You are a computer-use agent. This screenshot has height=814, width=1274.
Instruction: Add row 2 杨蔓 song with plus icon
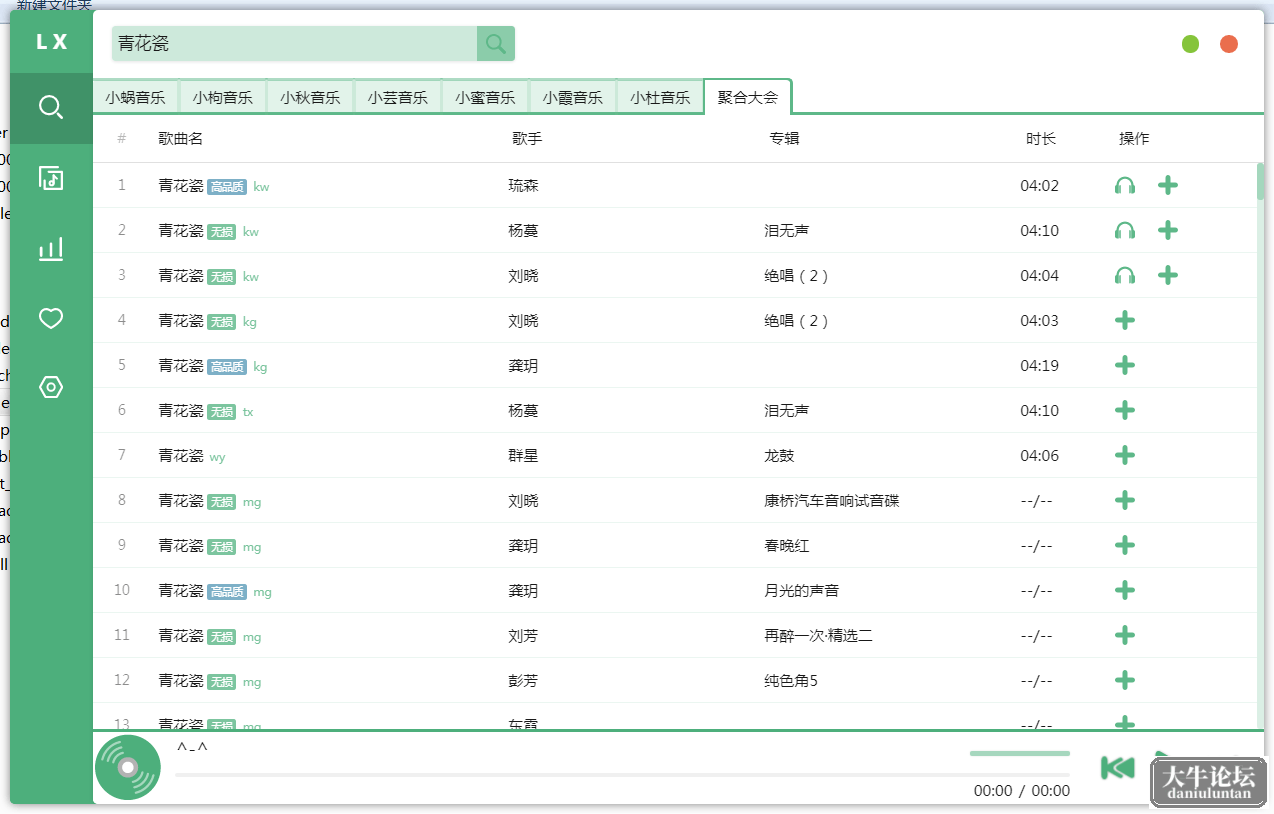1168,230
